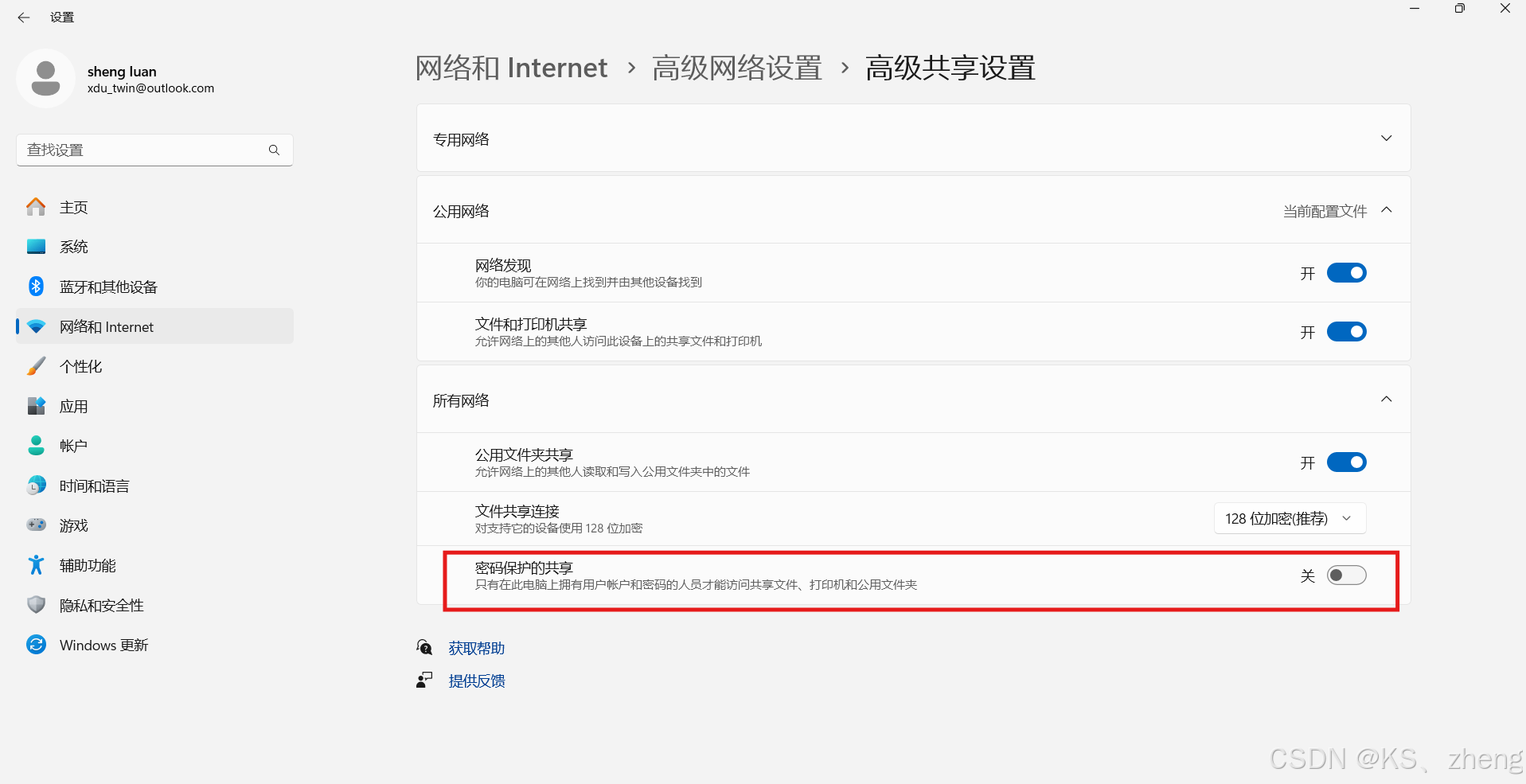Turn off 公用文件夹共享 toggle
The image size is (1526, 784).
tap(1346, 462)
